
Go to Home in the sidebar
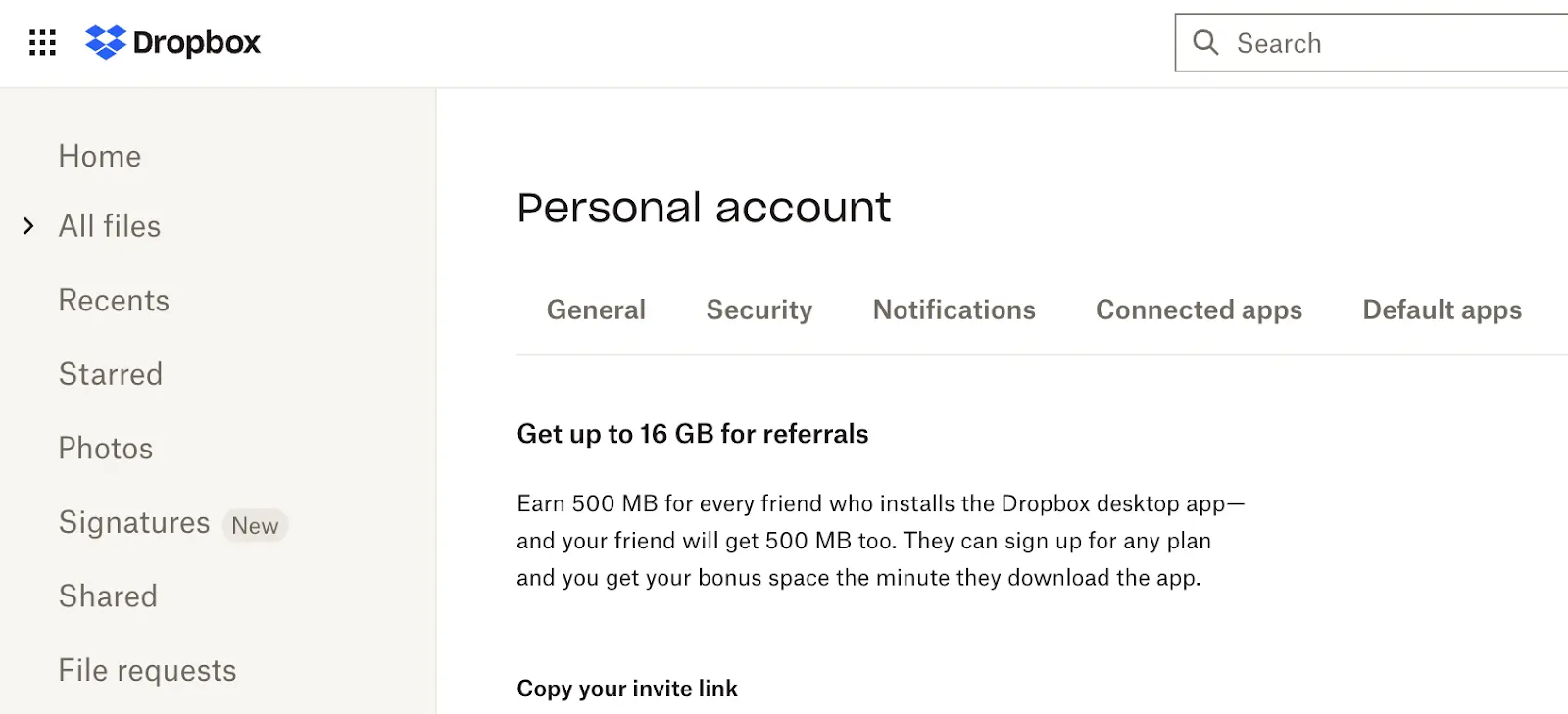coord(99,155)
